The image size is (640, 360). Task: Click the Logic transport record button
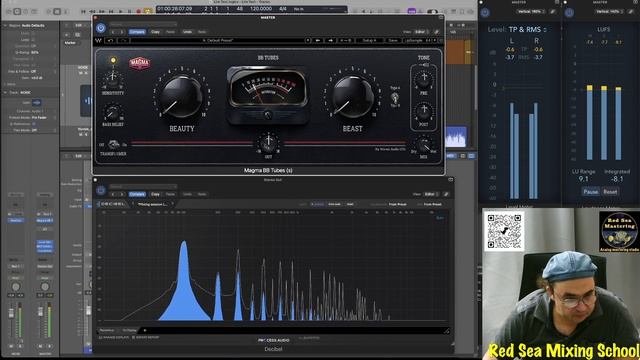point(139,12)
